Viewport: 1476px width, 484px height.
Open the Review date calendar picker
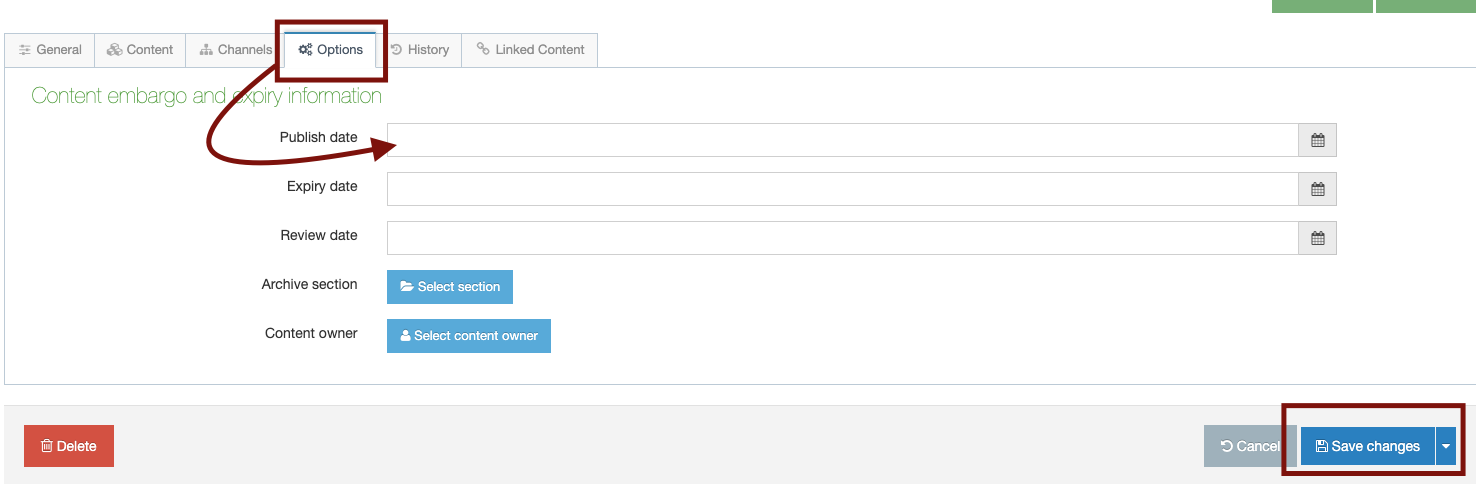1317,239
